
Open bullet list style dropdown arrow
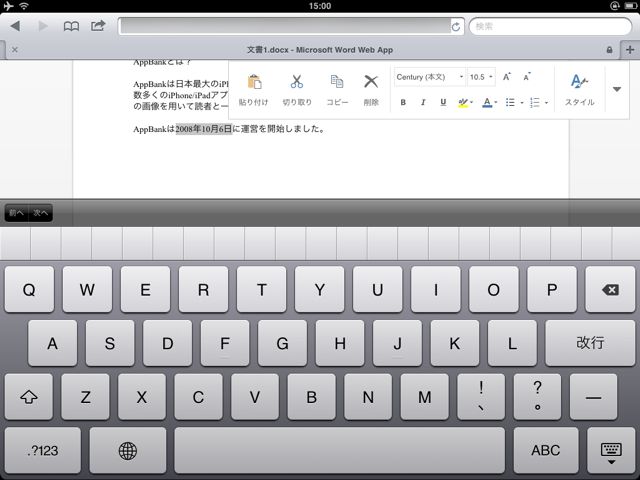point(522,103)
